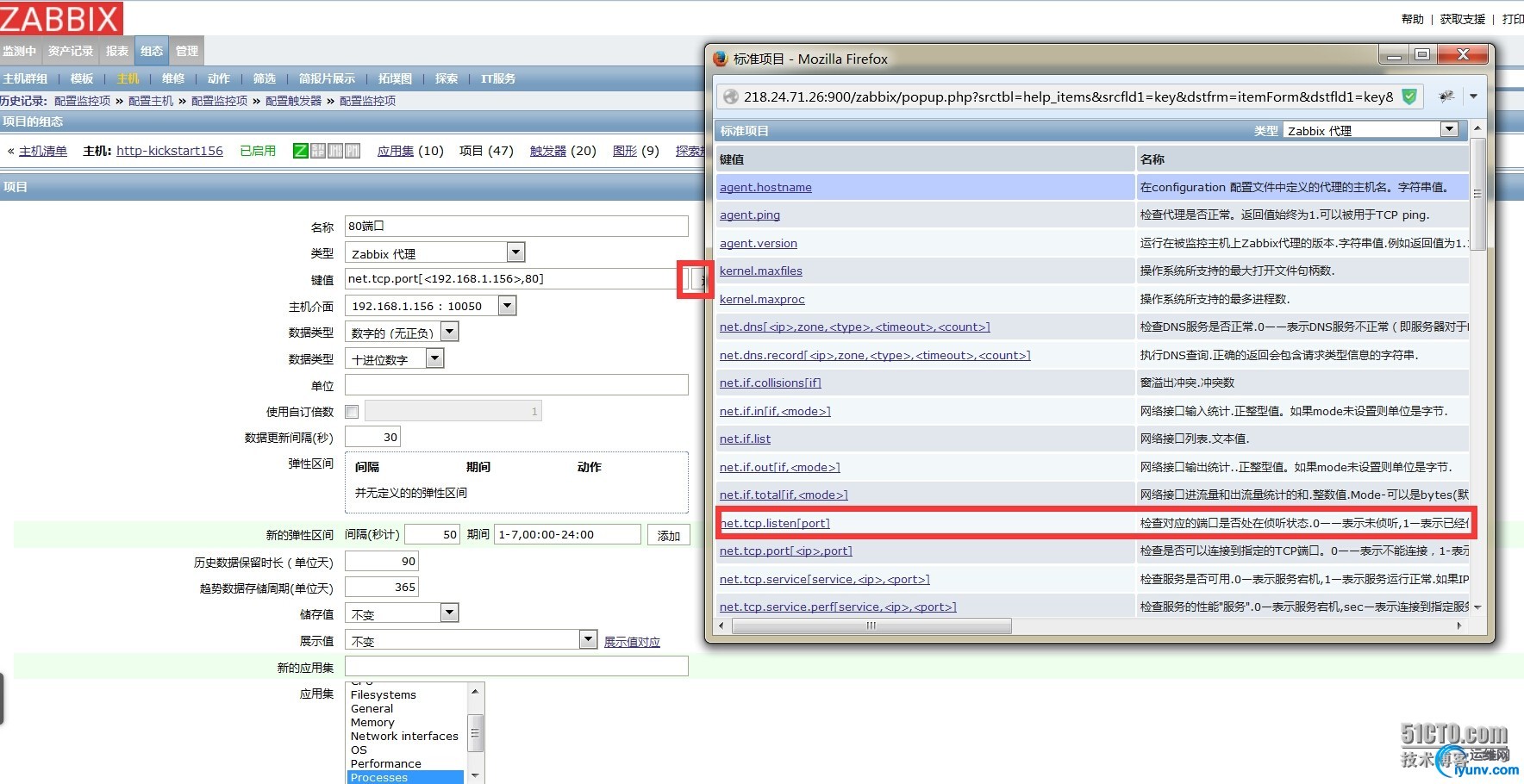Go to 主机群组 submenu
The image size is (1524, 784).
(25, 78)
